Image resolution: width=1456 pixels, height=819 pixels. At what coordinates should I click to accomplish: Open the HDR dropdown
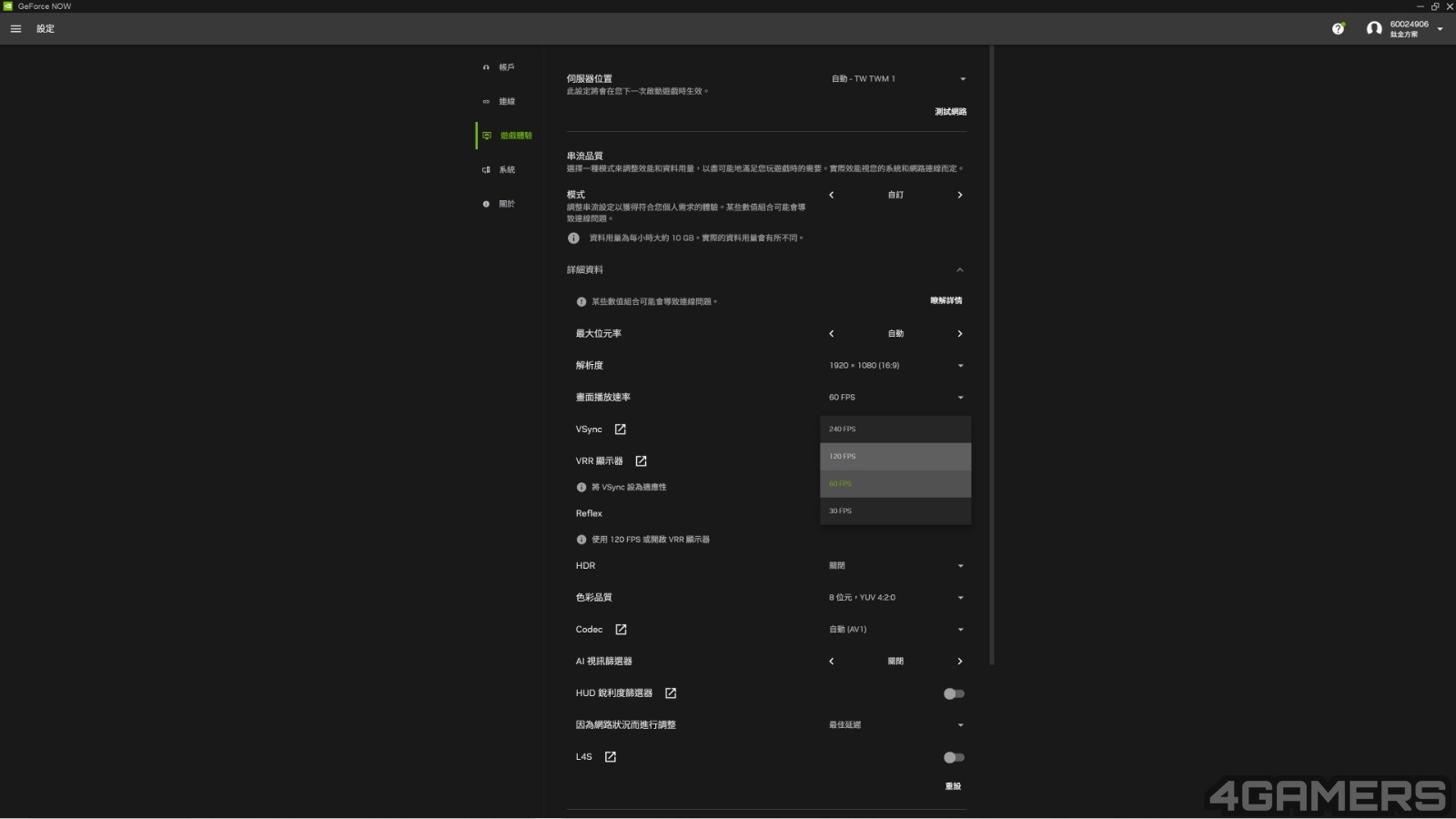point(895,566)
